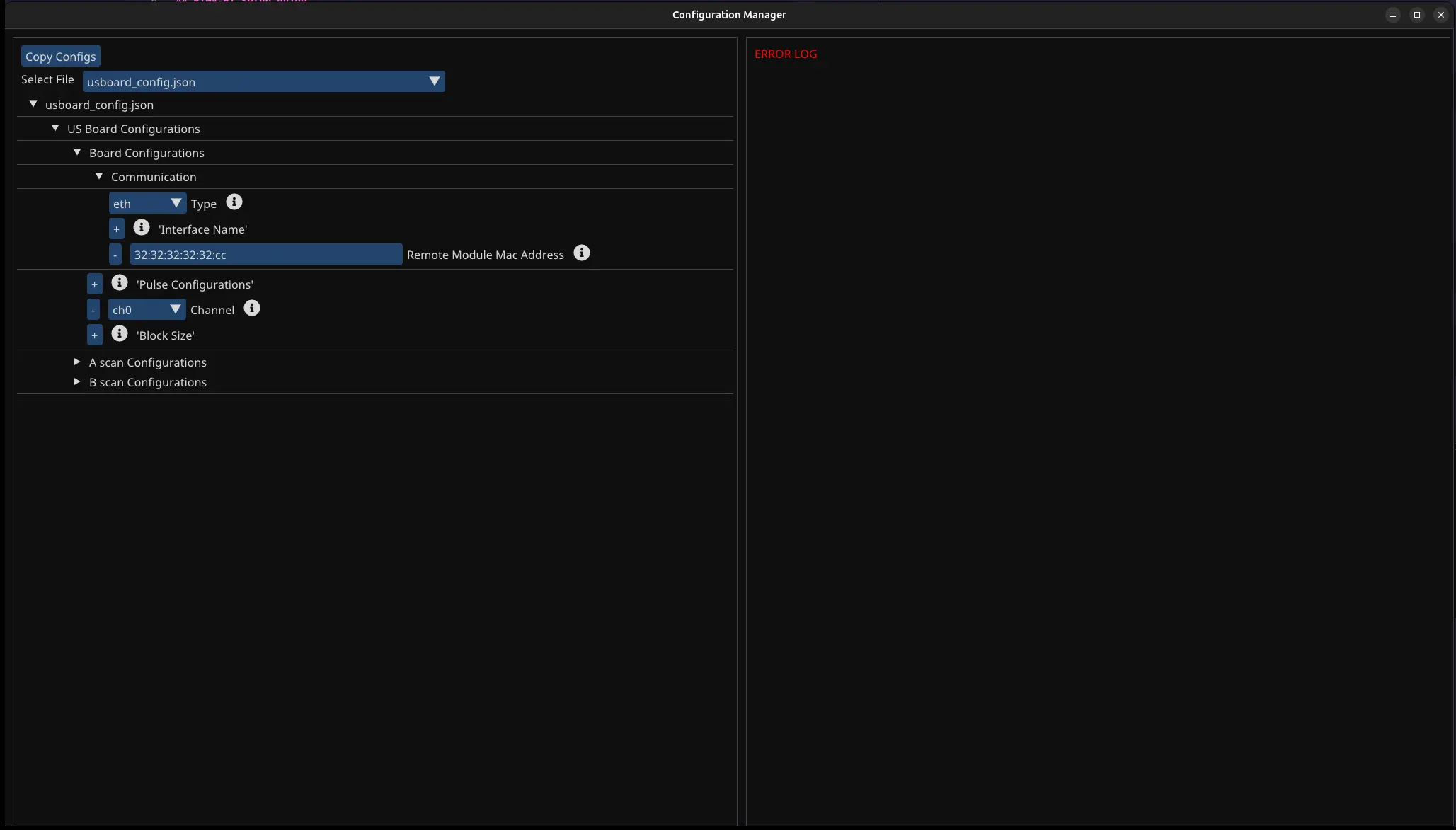Click the info icon next to Channel
The height and width of the screenshot is (830, 1456).
click(252, 309)
